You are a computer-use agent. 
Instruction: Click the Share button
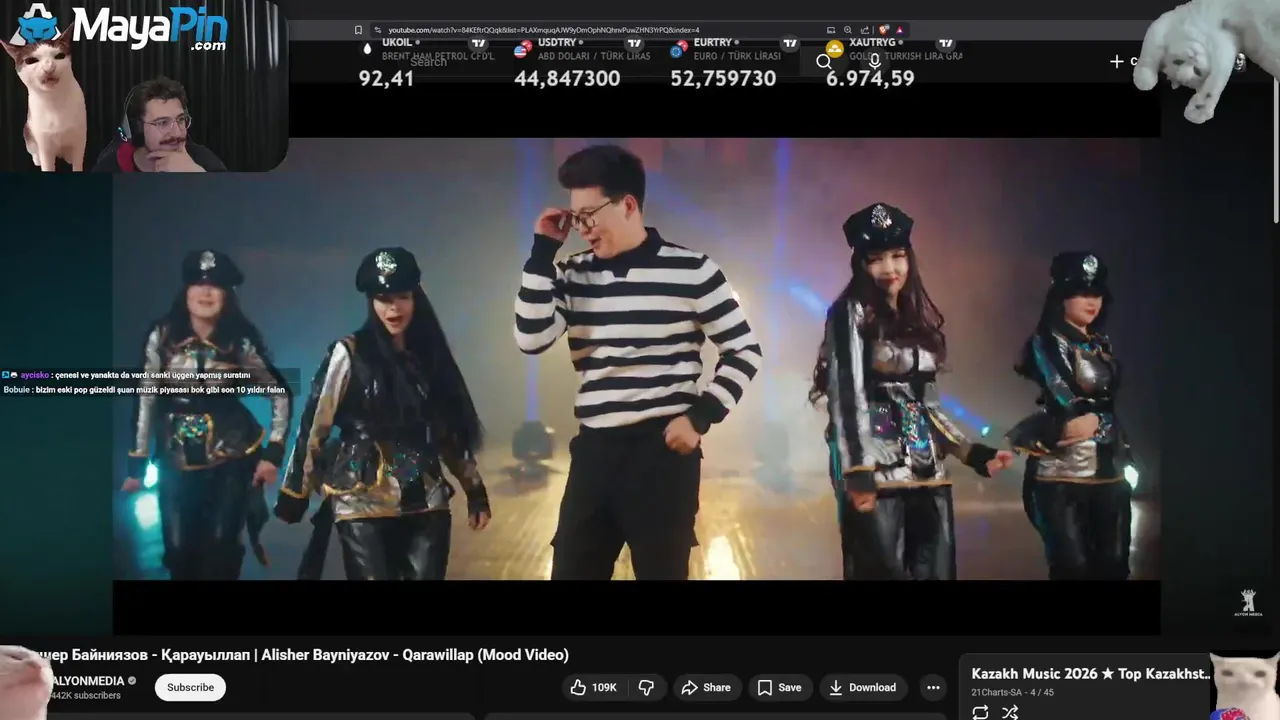tap(706, 687)
